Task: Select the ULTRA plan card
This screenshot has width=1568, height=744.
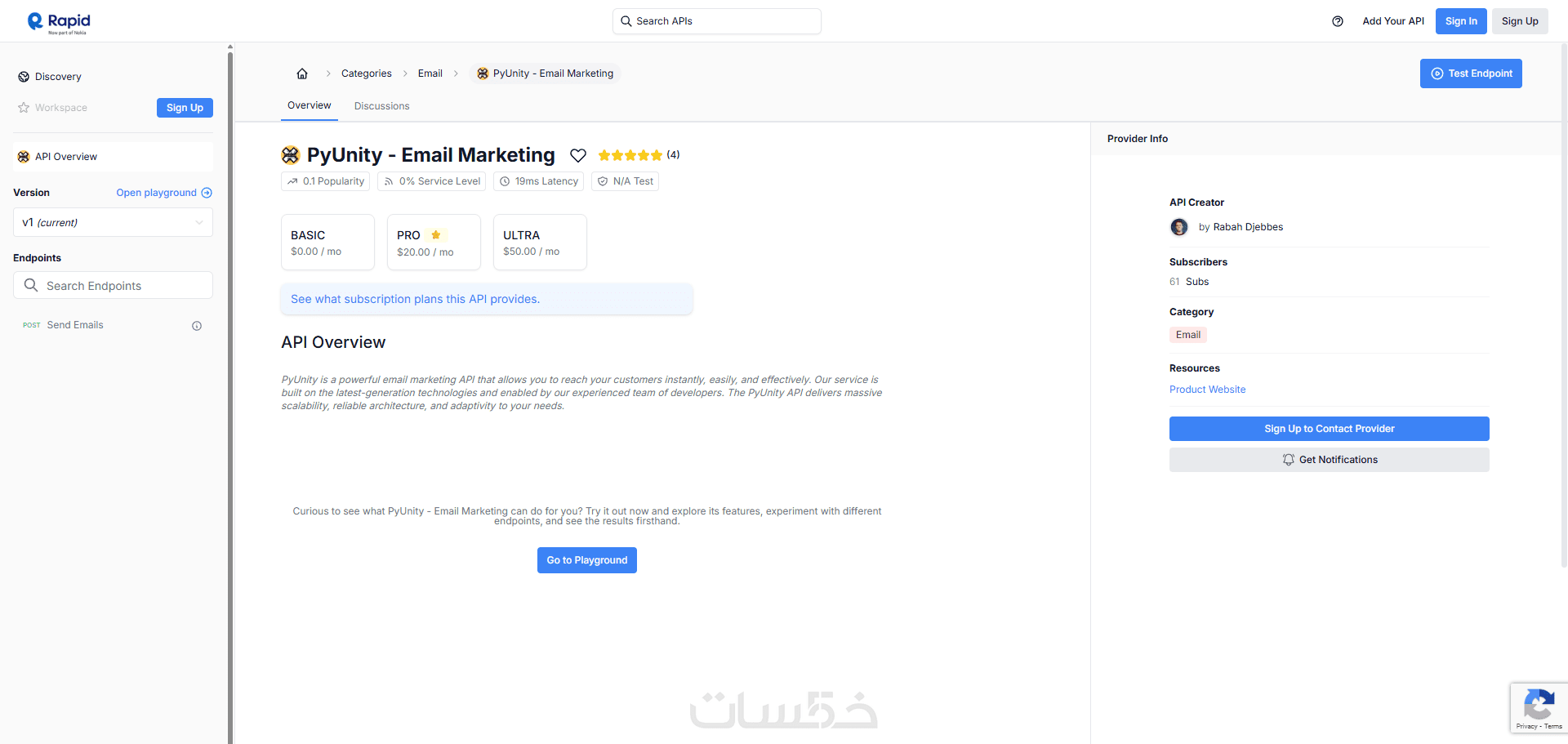Action: pyautogui.click(x=540, y=242)
